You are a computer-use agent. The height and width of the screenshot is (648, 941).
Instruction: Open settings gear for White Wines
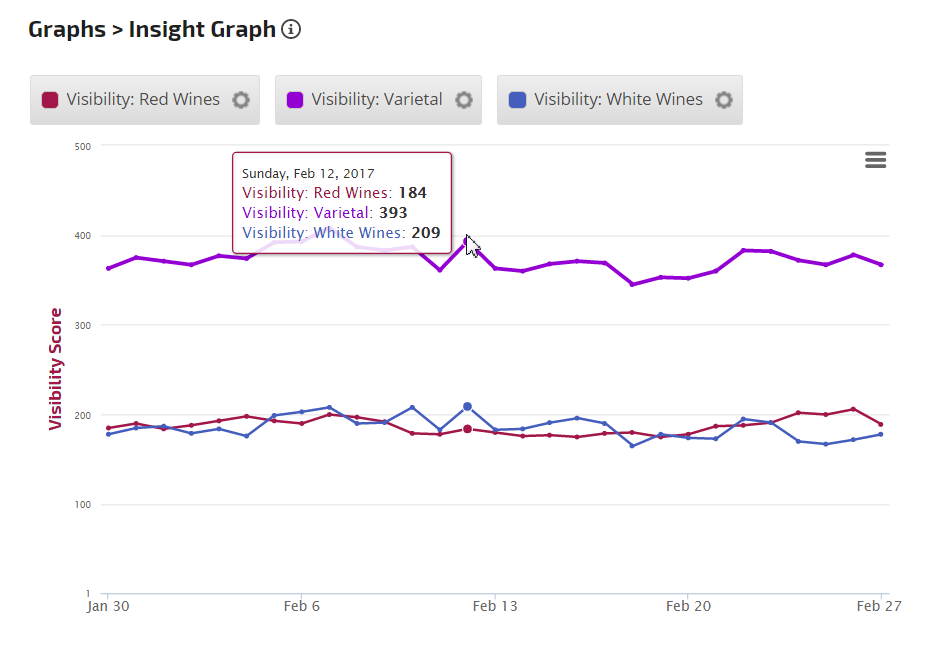724,100
